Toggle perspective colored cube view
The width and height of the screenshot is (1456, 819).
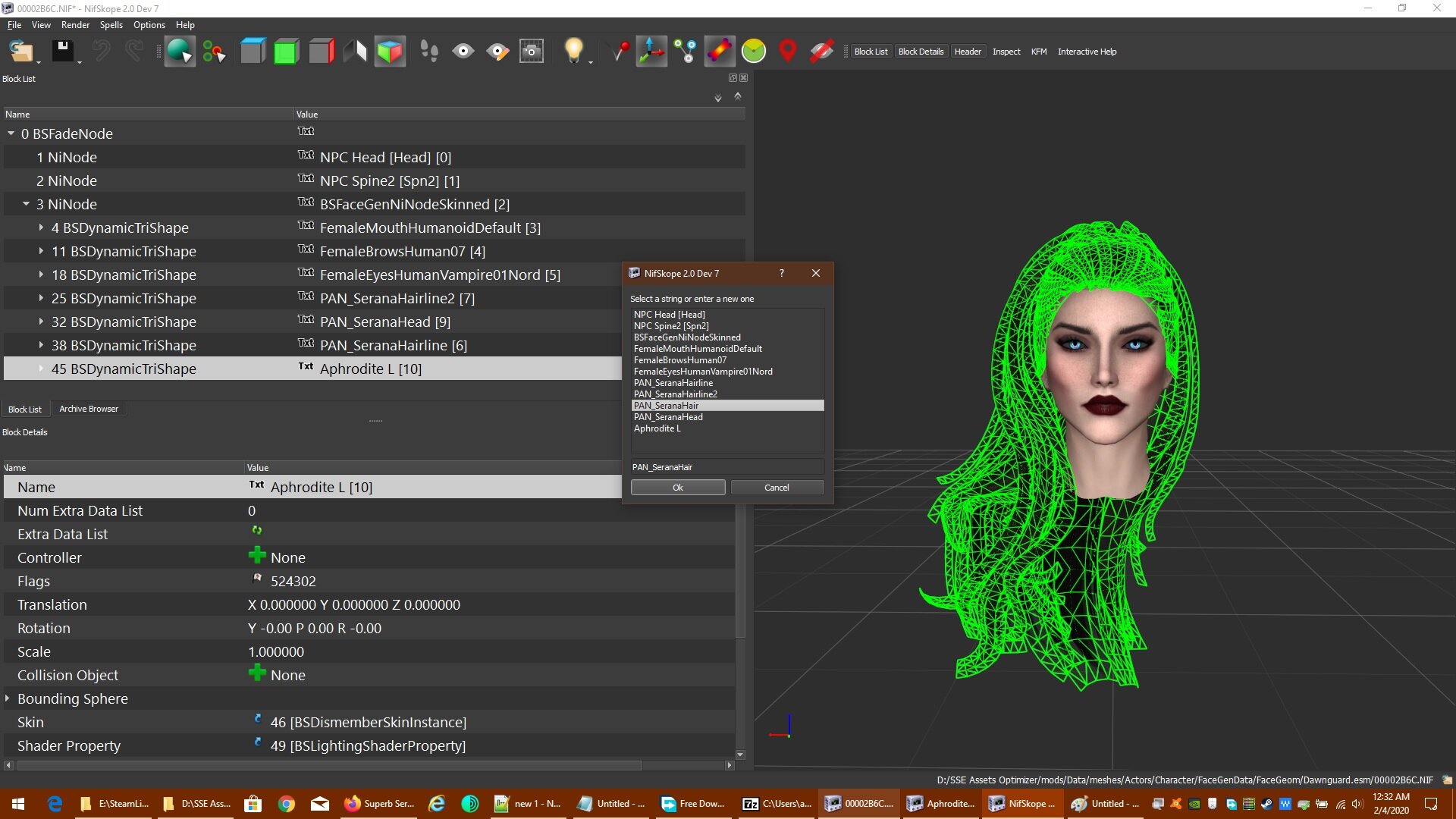tap(390, 52)
